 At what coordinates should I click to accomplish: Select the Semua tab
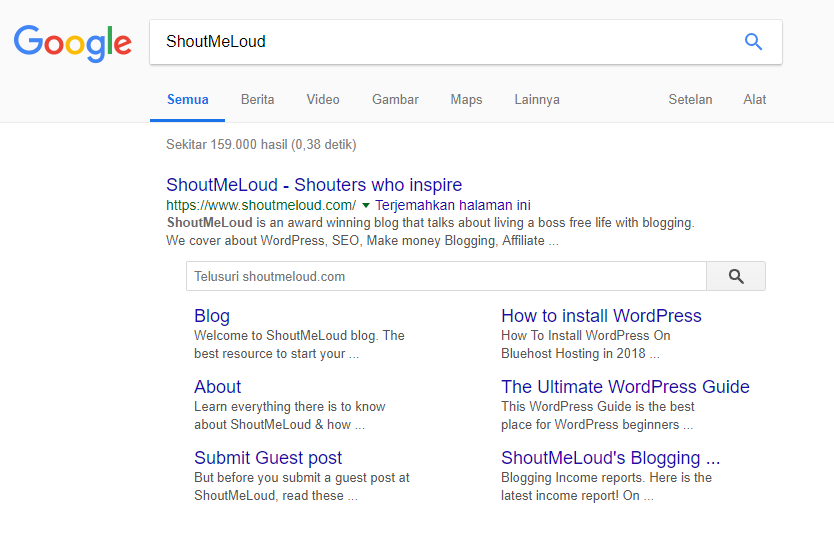(x=188, y=99)
